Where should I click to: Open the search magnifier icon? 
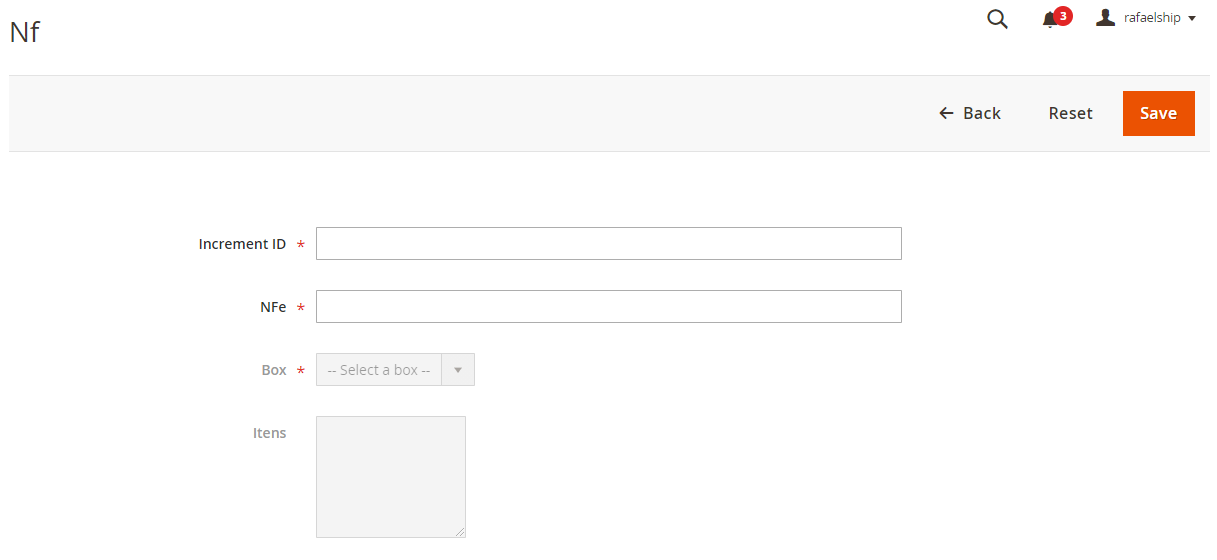coord(997,19)
